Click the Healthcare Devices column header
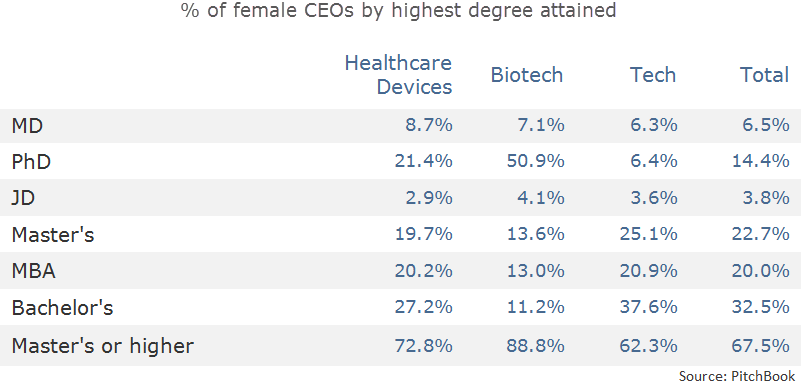Viewport: 801px width, 383px height. point(398,75)
